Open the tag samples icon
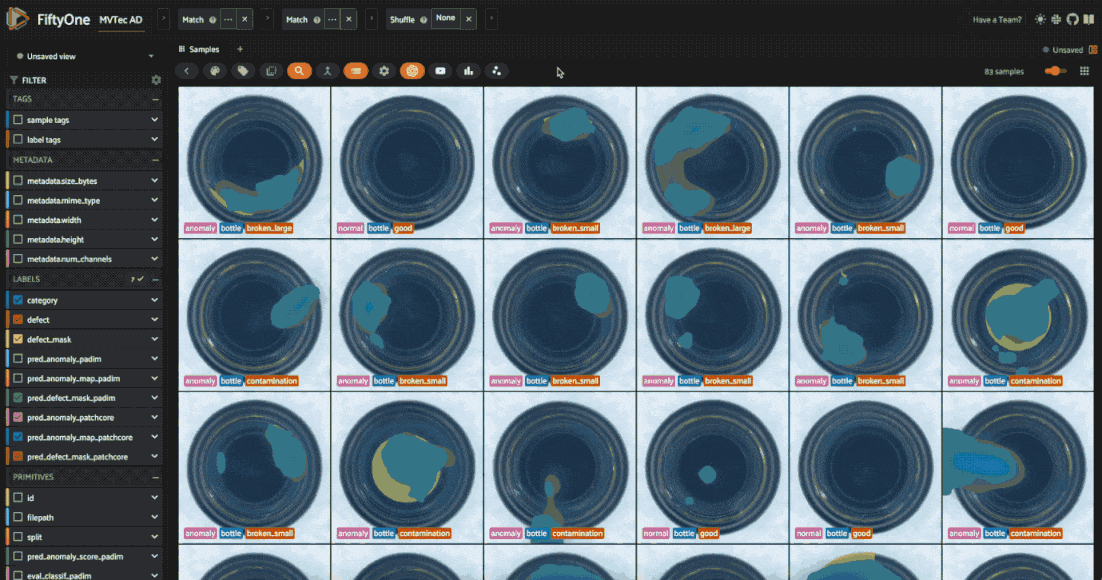This screenshot has height=580, width=1102. click(242, 71)
